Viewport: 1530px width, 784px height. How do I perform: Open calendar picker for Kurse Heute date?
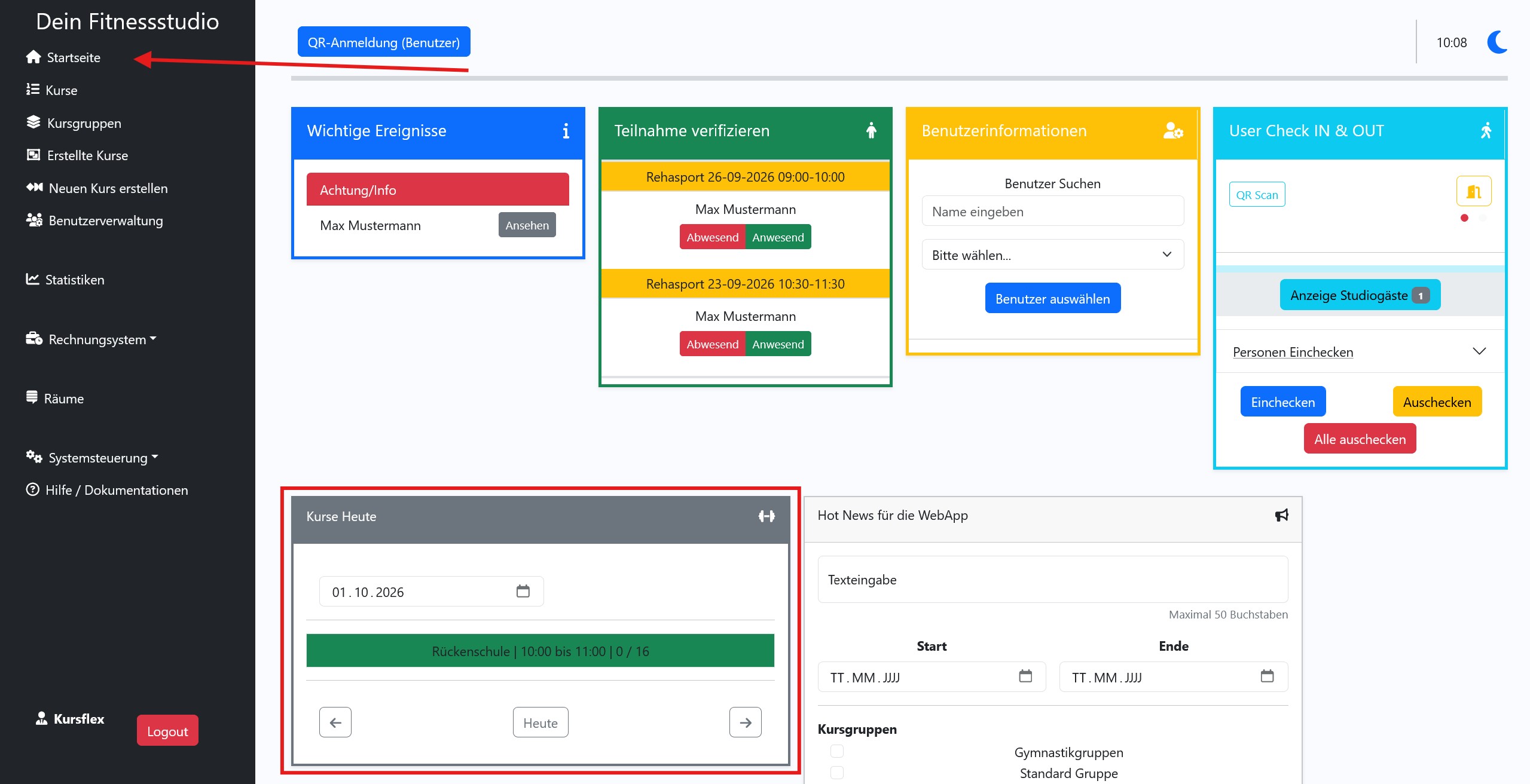[x=523, y=591]
